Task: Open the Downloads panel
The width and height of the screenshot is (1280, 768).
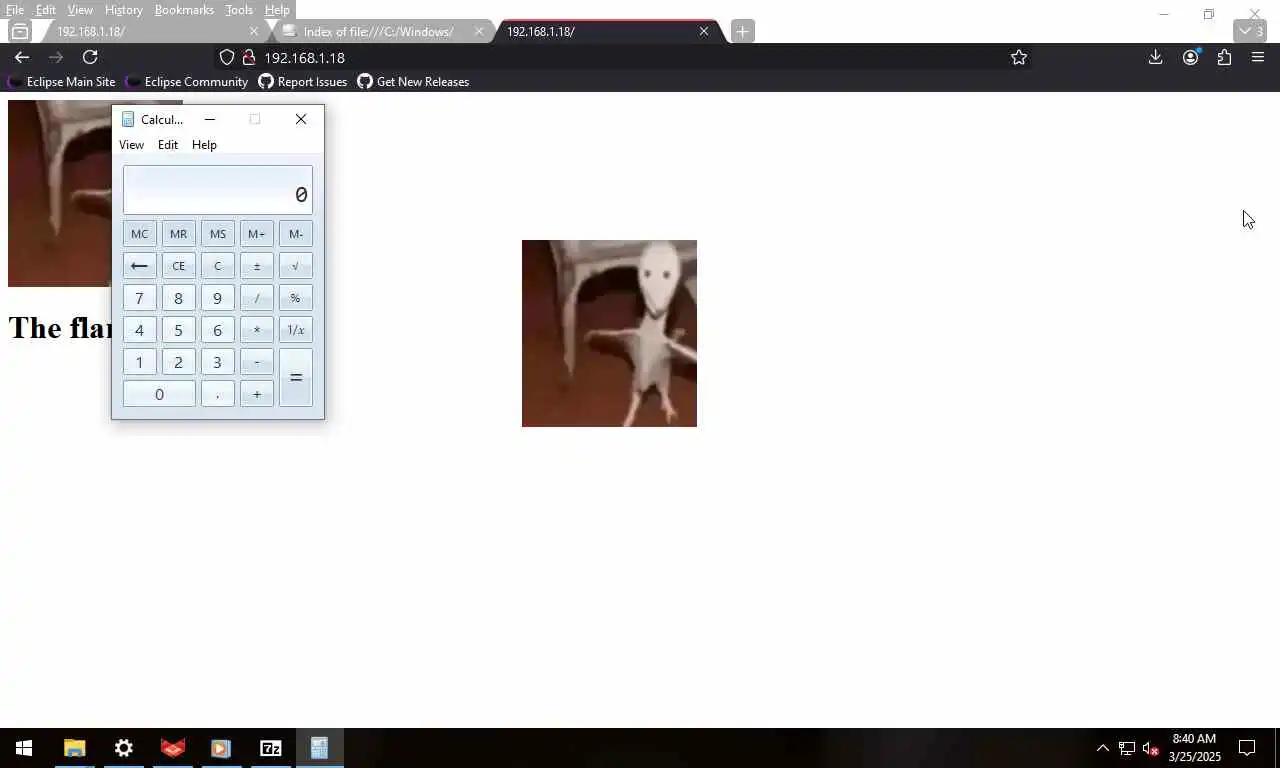Action: 1155,57
